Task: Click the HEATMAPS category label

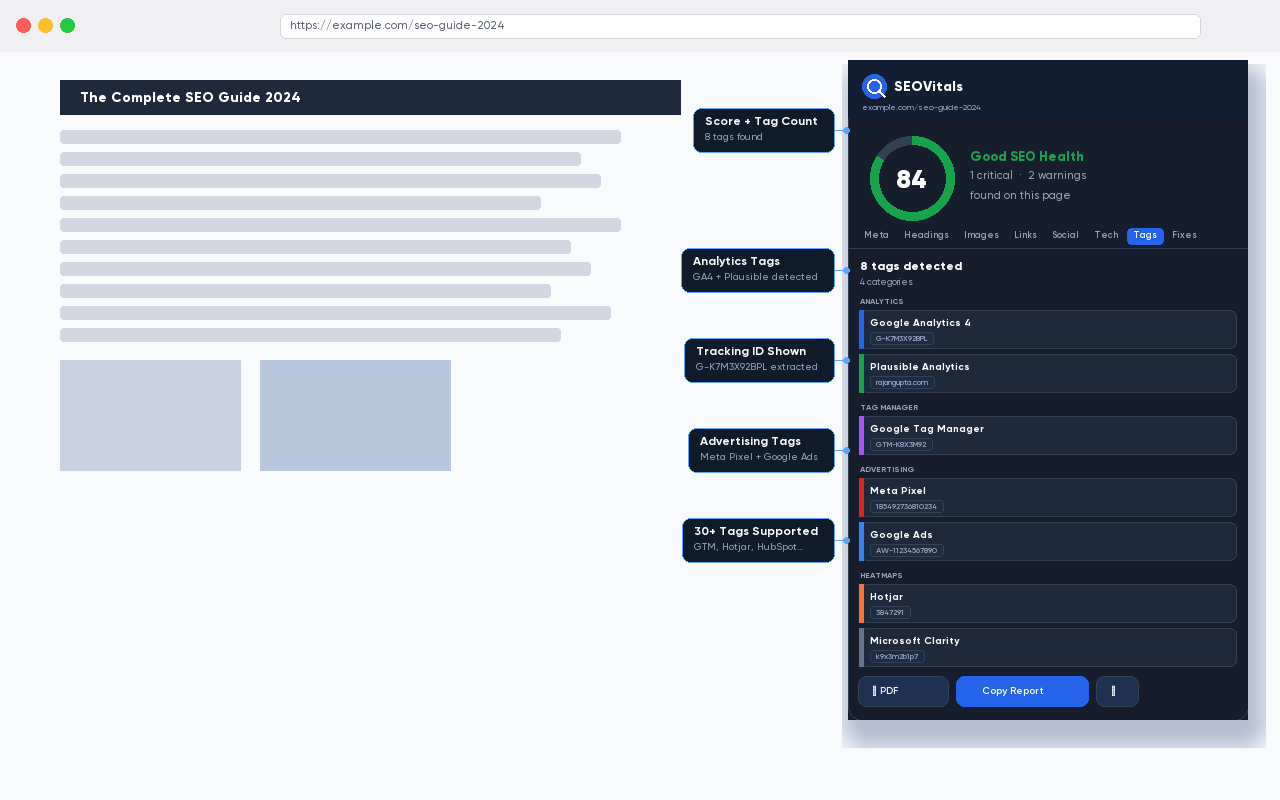Action: [x=881, y=575]
